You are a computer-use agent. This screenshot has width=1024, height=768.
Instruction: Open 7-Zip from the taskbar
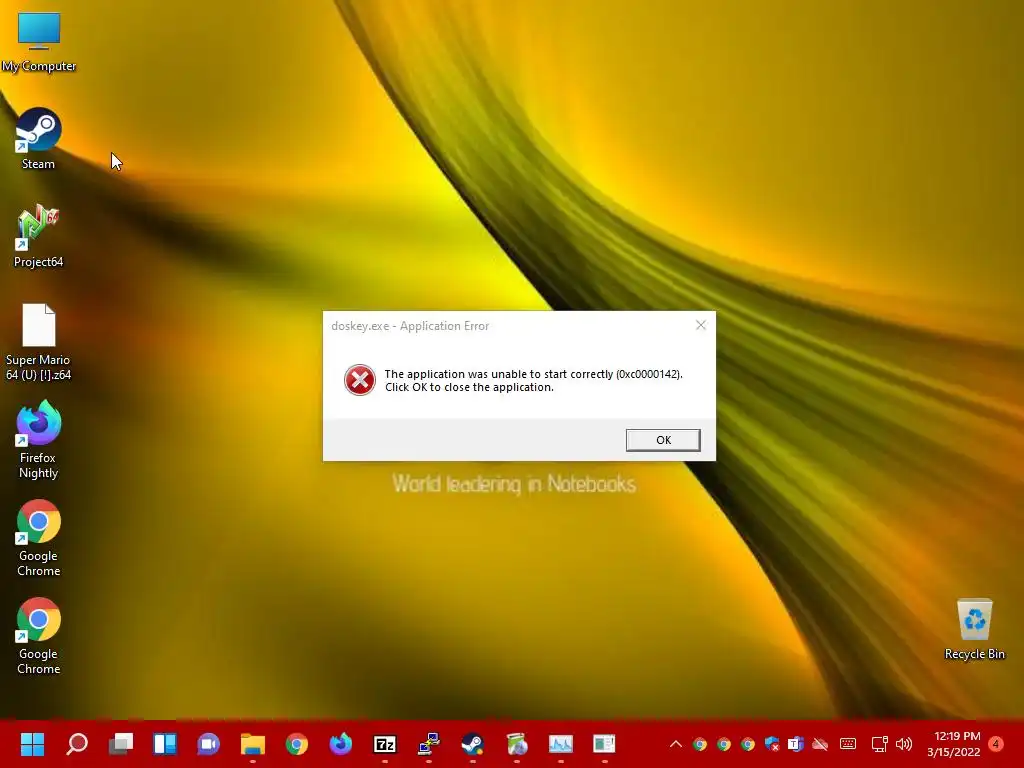pyautogui.click(x=385, y=744)
